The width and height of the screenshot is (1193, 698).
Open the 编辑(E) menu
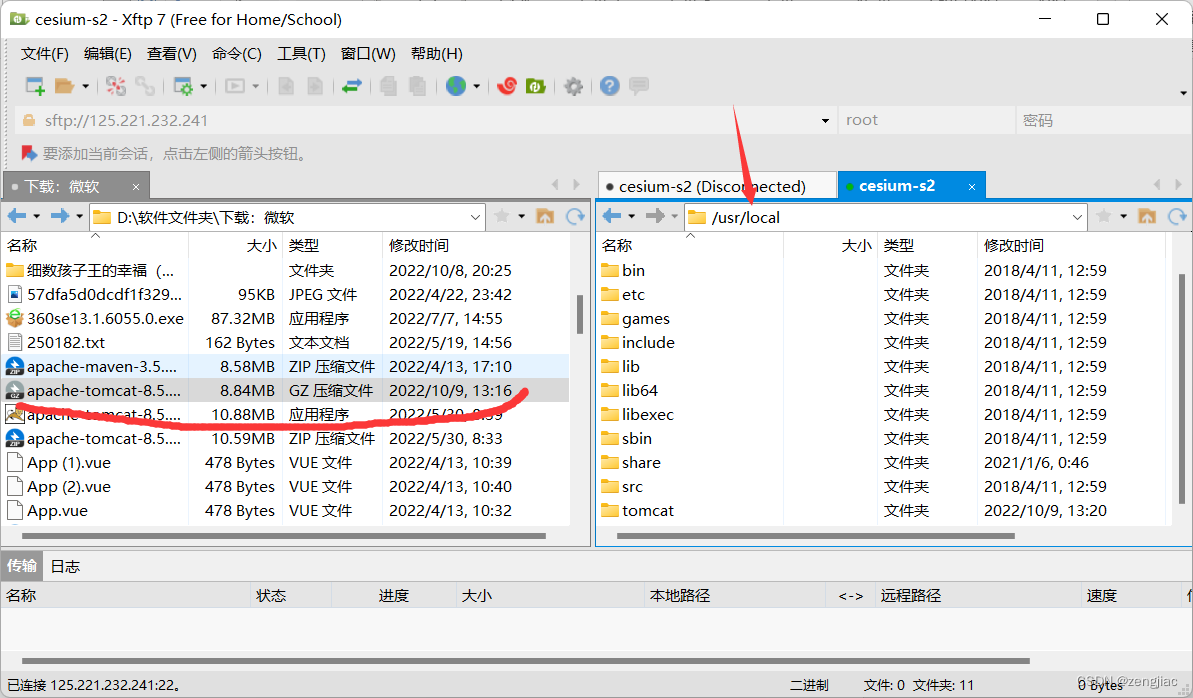tap(107, 54)
